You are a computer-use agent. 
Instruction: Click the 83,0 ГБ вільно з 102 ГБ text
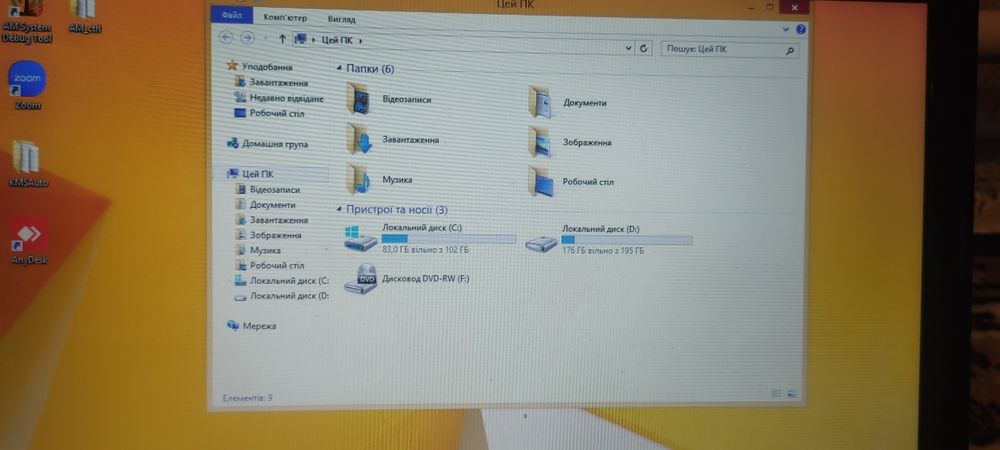tap(425, 250)
